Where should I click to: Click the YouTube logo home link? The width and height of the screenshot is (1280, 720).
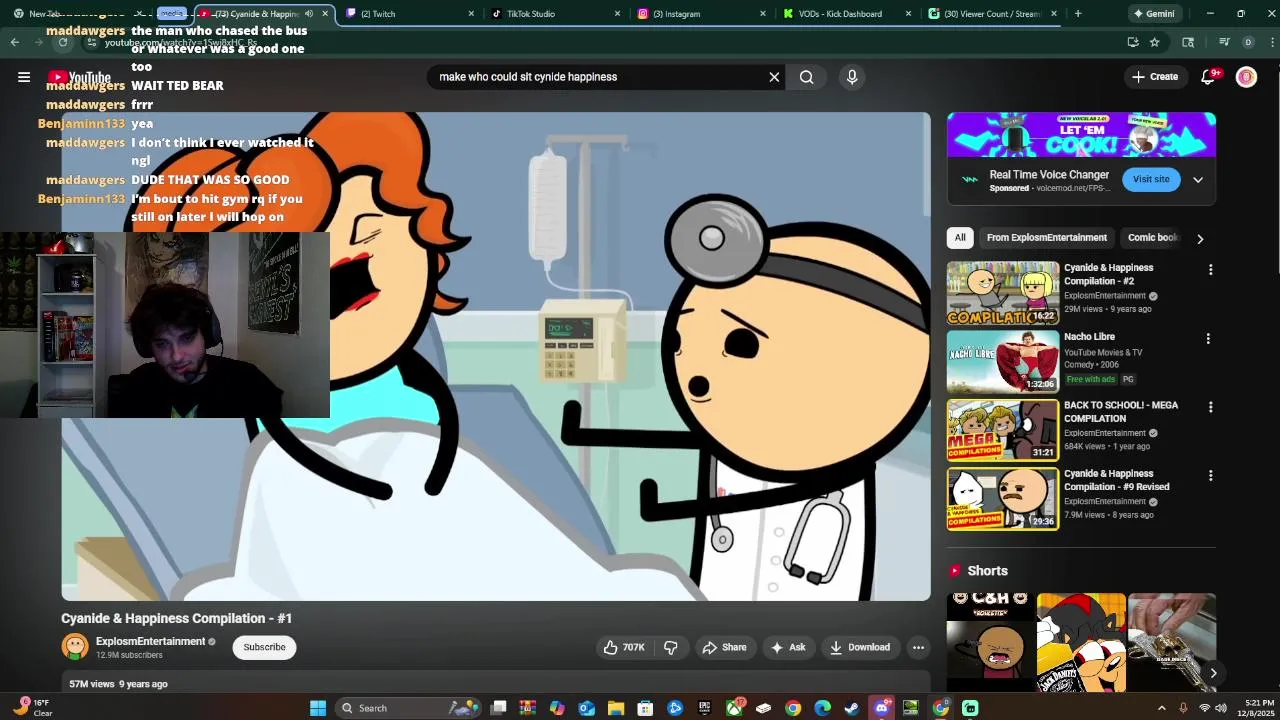tap(79, 77)
